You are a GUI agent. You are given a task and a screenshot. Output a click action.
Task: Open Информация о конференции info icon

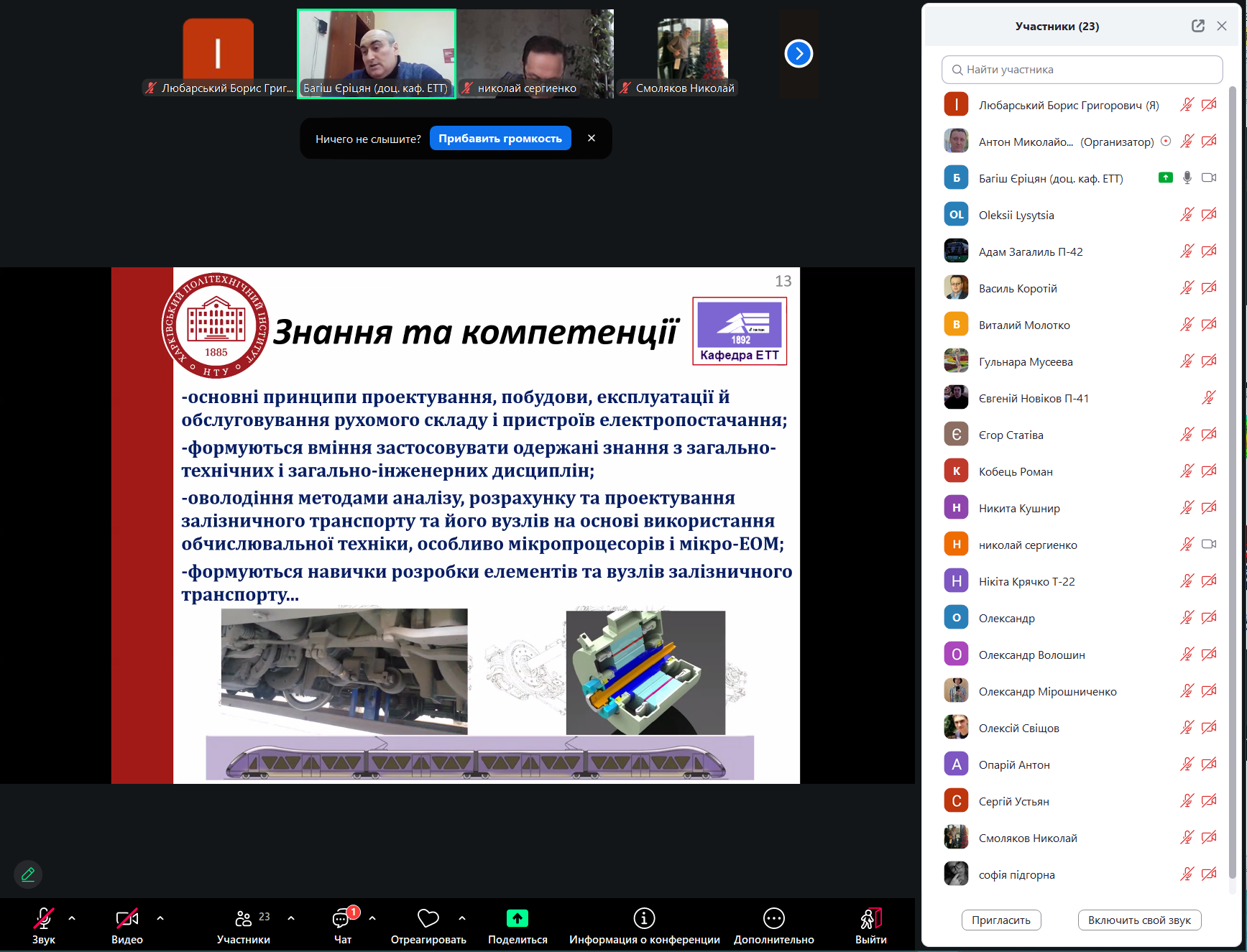click(644, 918)
